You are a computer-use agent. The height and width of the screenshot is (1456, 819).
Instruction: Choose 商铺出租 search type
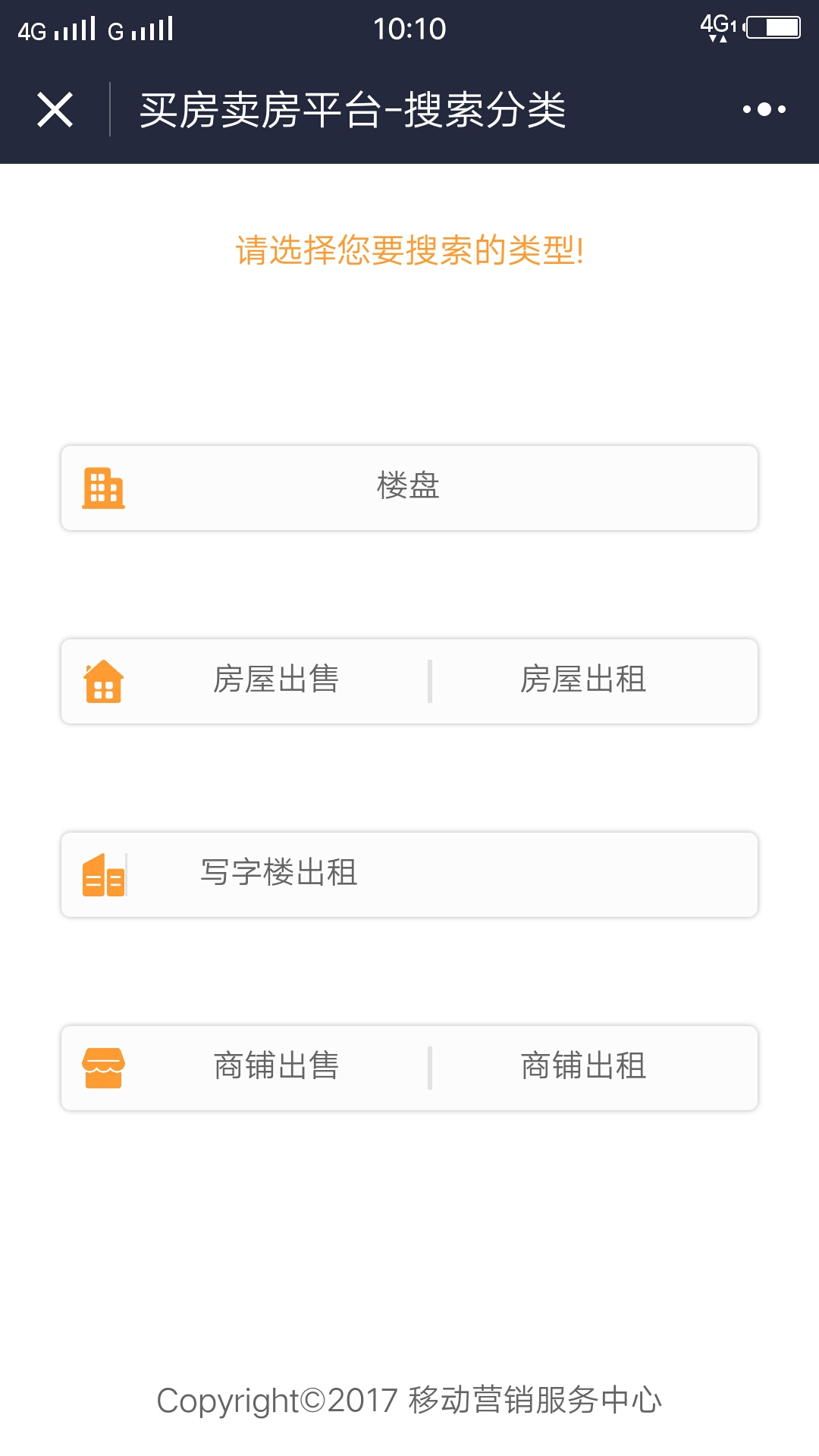tap(583, 1066)
